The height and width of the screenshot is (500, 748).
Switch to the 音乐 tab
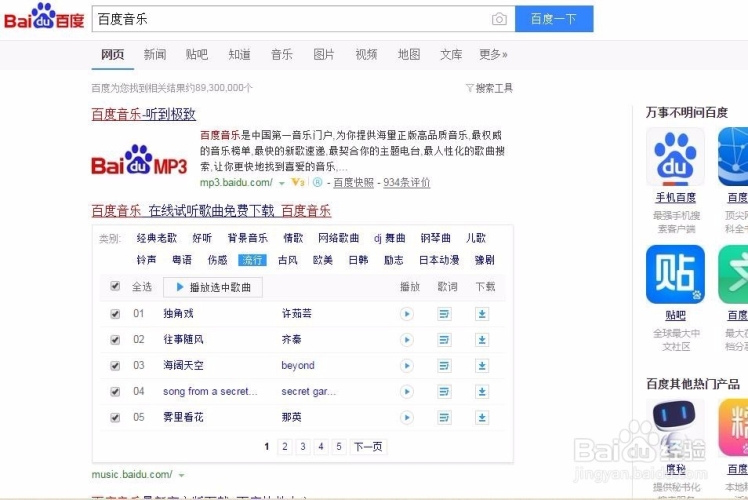point(282,54)
